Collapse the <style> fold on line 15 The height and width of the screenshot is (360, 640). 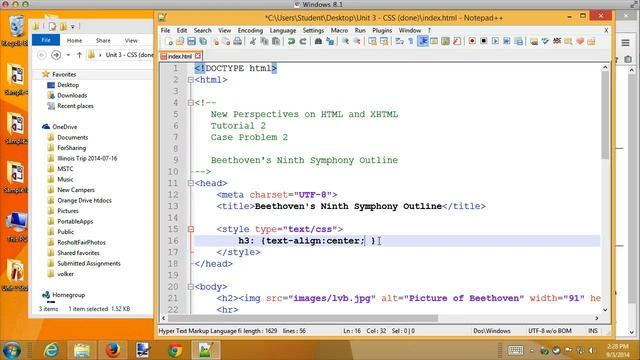pyautogui.click(x=191, y=229)
